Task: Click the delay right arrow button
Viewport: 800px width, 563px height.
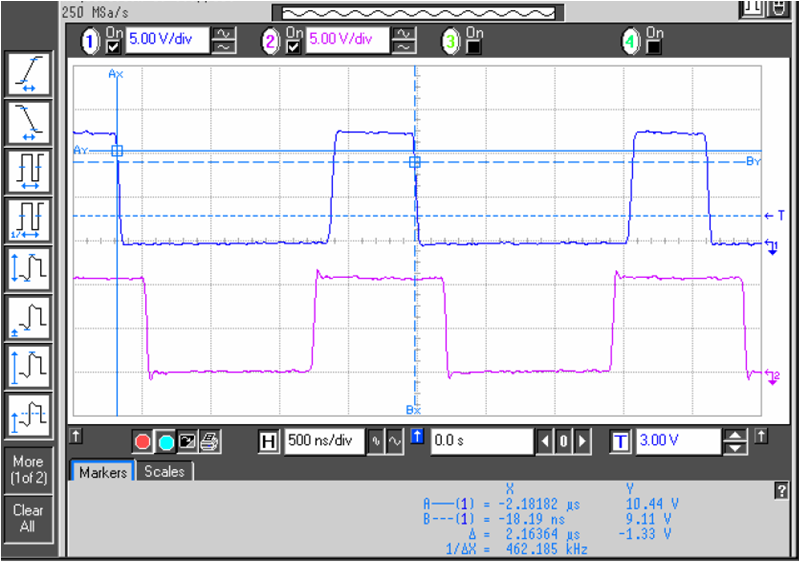Action: 582,441
